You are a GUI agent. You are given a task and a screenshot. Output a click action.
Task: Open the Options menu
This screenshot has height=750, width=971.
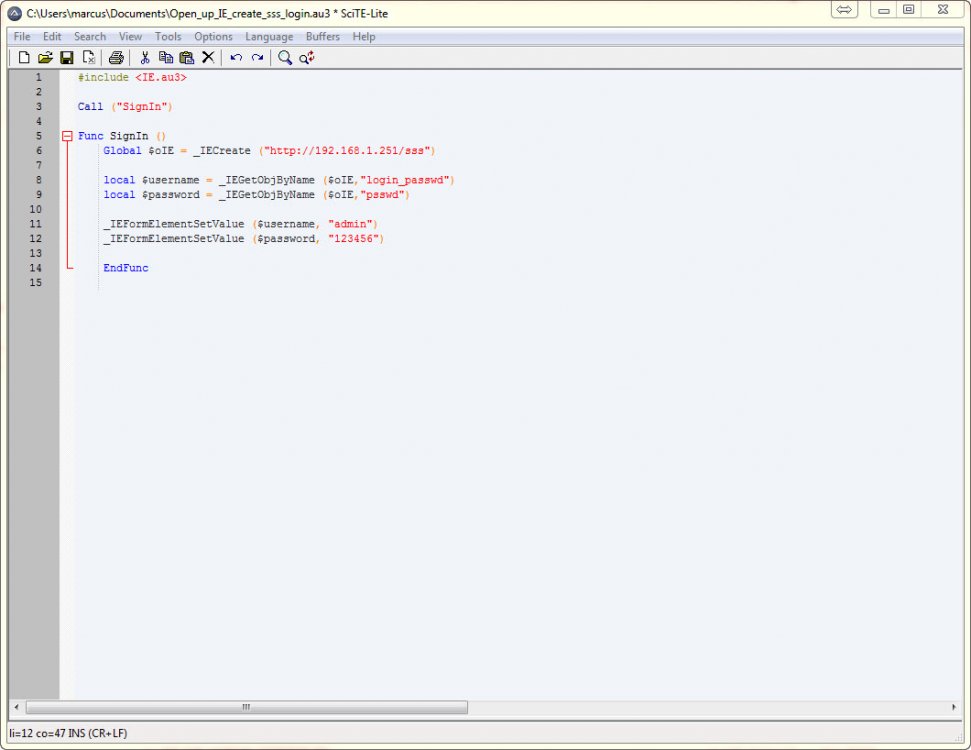(213, 37)
